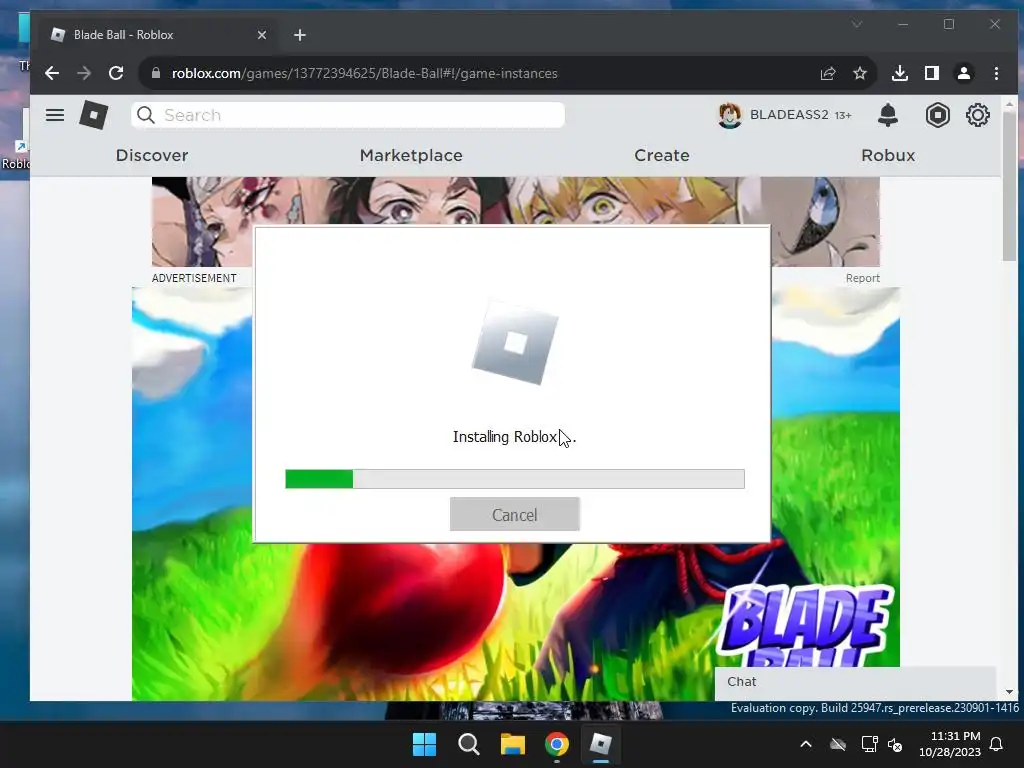Viewport: 1024px width, 768px height.
Task: Open Windows Start menu
Action: pyautogui.click(x=424, y=744)
